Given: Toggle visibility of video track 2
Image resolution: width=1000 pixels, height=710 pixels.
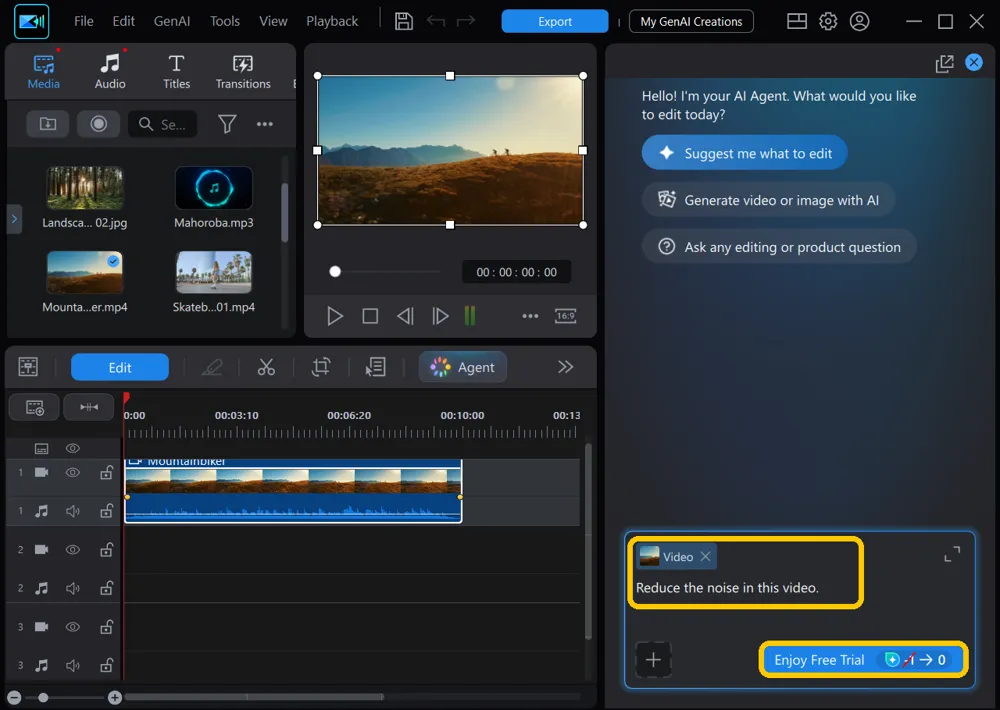Looking at the screenshot, I should click(x=73, y=549).
